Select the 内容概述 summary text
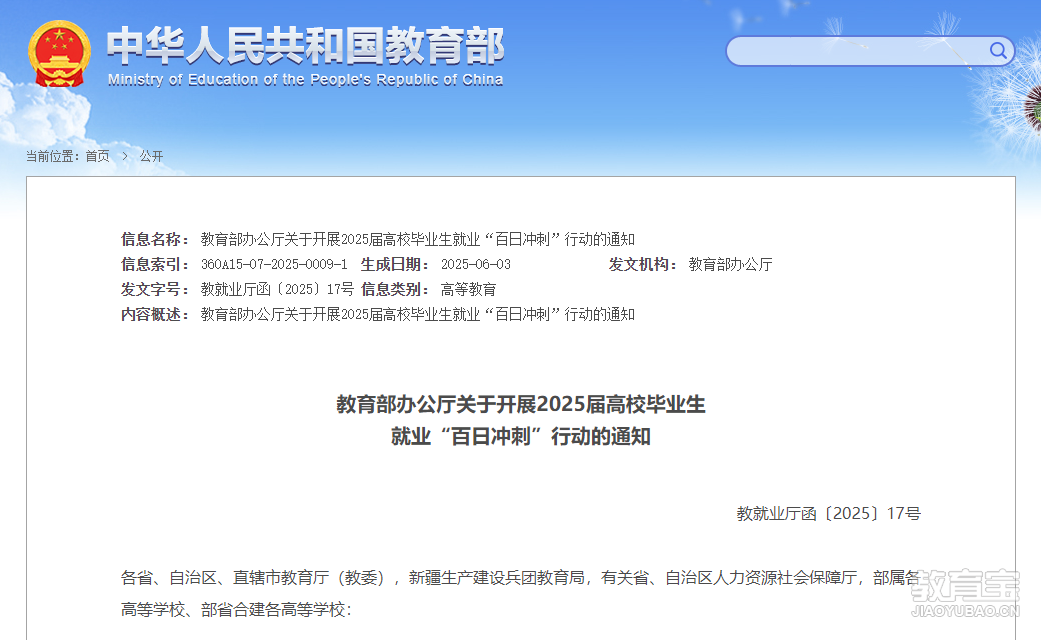This screenshot has height=640, width=1041. [x=418, y=314]
